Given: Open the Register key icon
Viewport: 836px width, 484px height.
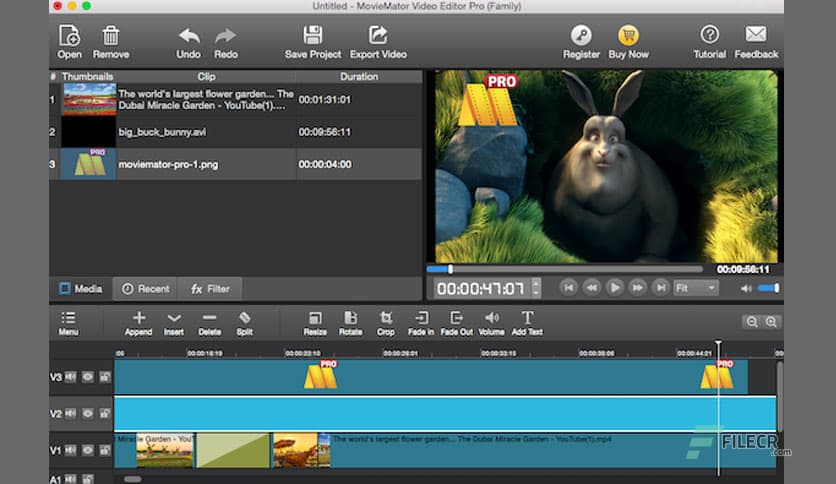Looking at the screenshot, I should tap(581, 42).
